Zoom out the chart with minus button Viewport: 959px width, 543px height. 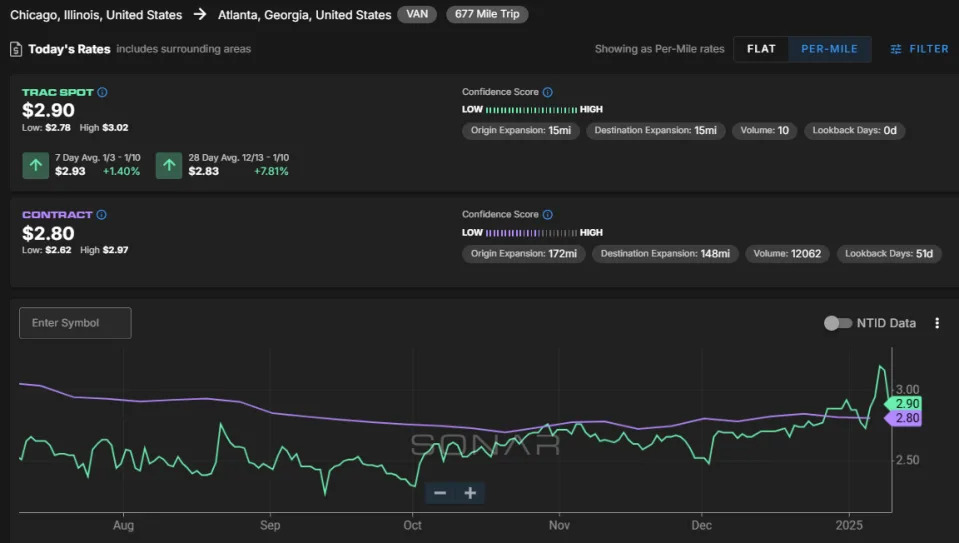pyautogui.click(x=440, y=493)
